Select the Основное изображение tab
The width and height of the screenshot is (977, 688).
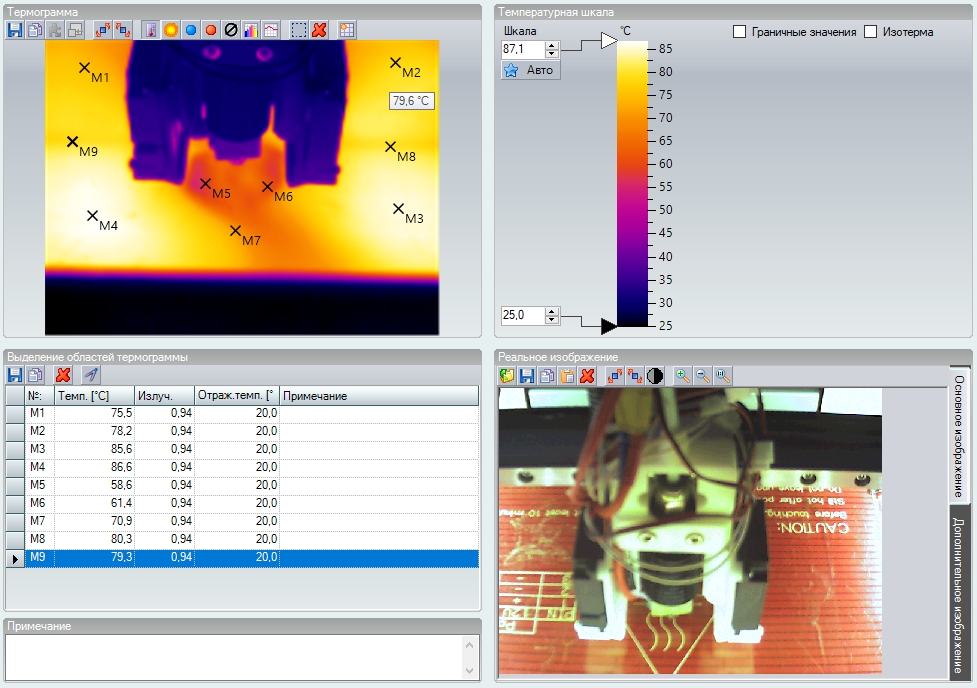coord(959,436)
